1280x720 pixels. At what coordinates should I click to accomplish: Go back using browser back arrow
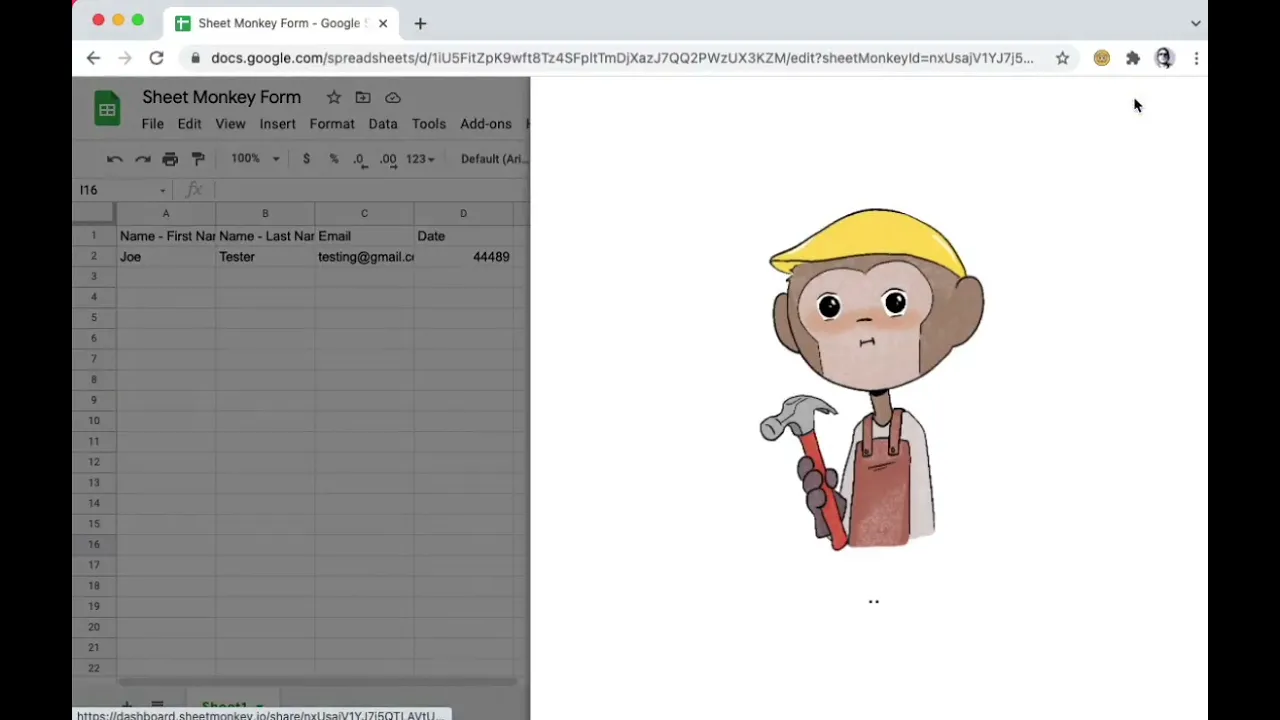93,58
